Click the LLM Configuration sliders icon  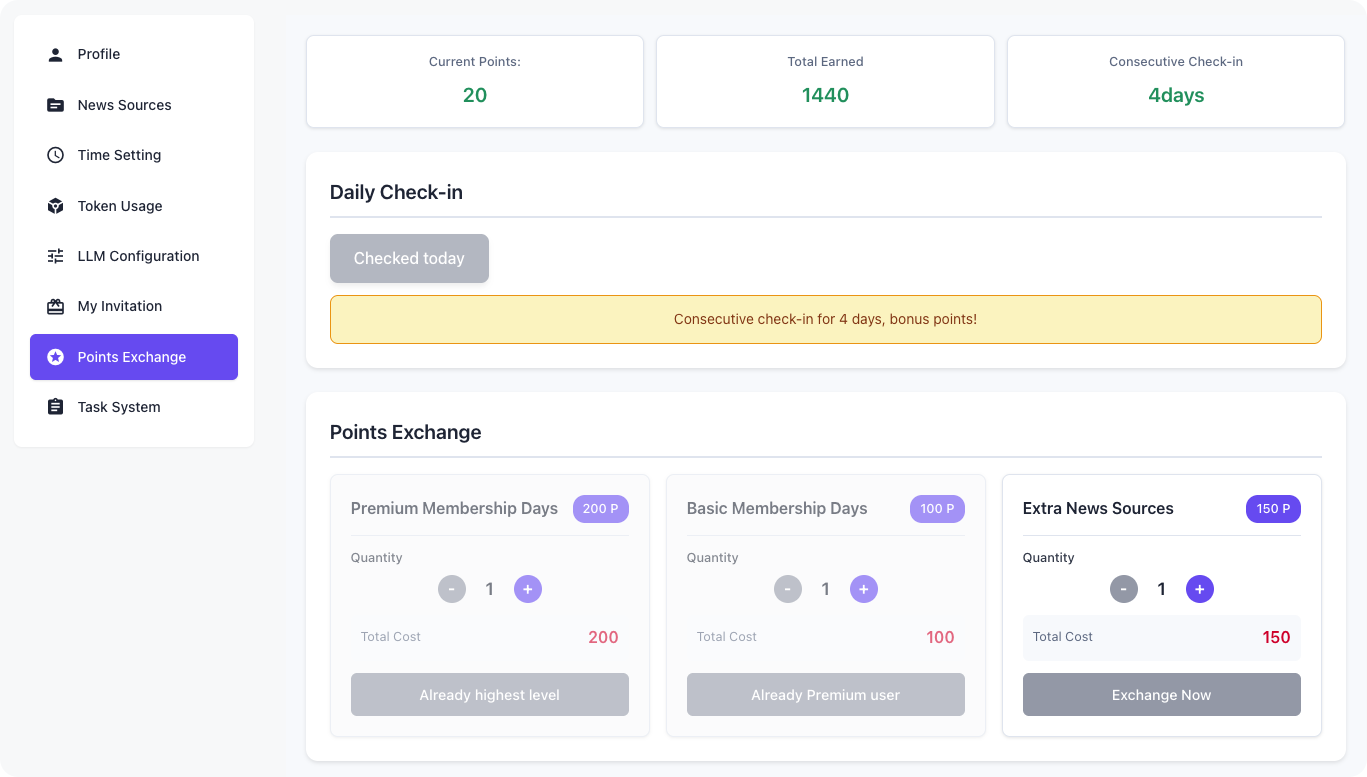(x=56, y=256)
